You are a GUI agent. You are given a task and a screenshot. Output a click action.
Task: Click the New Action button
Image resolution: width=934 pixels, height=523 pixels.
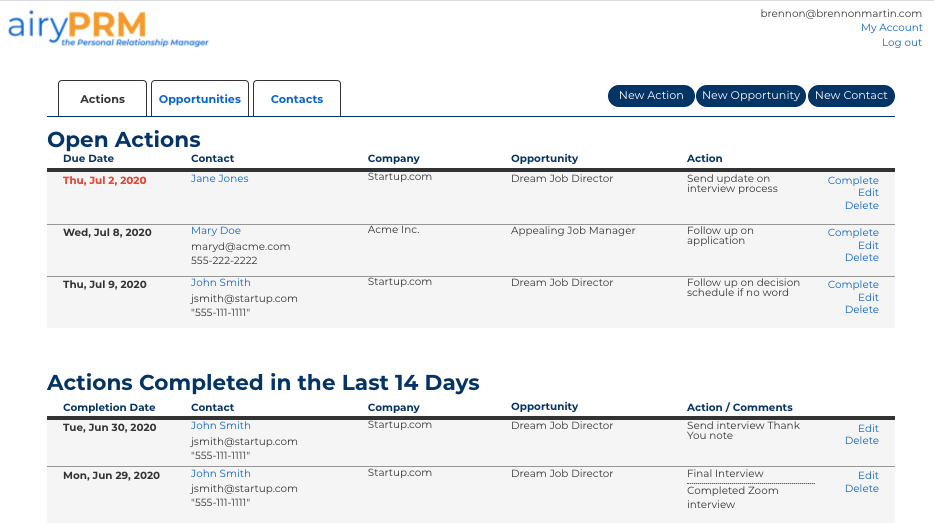651,96
